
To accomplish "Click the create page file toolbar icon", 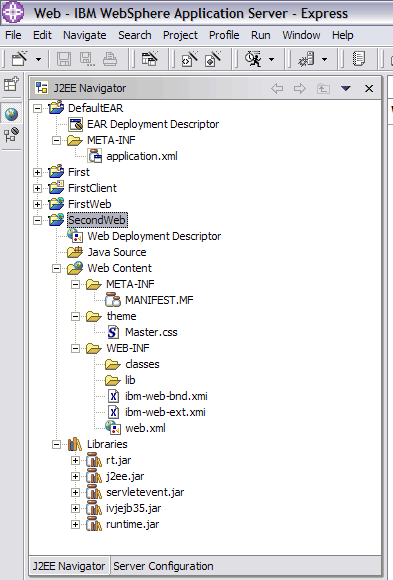I will 189,59.
